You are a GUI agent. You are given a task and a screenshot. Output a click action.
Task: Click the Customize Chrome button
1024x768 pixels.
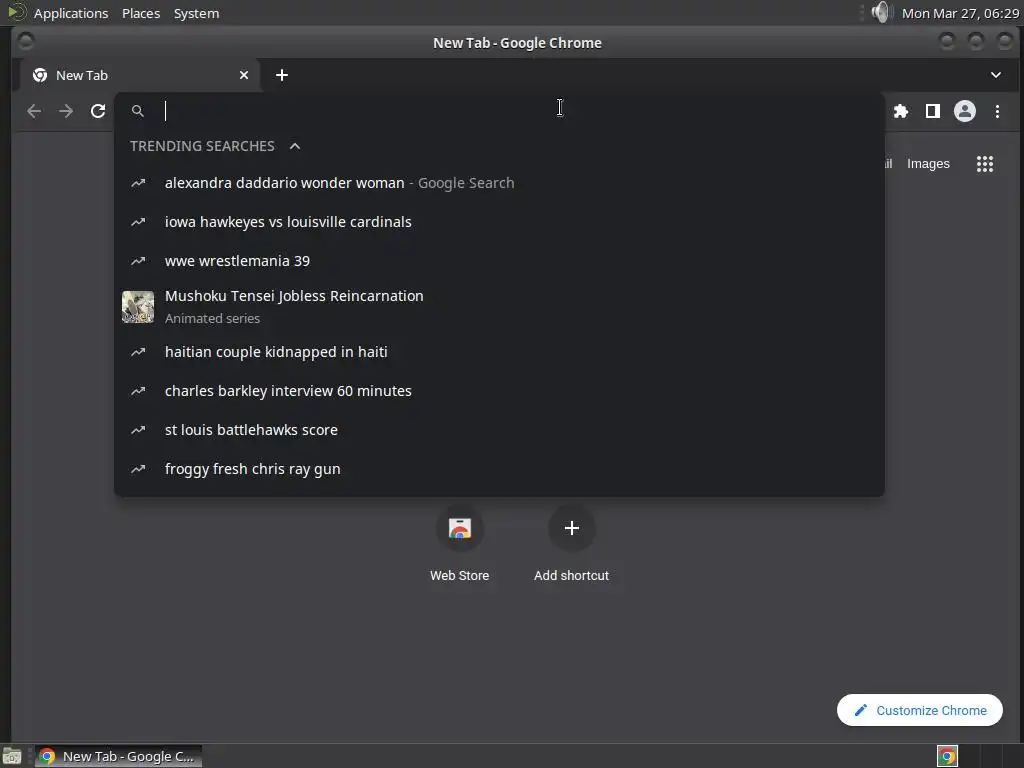[x=920, y=710]
